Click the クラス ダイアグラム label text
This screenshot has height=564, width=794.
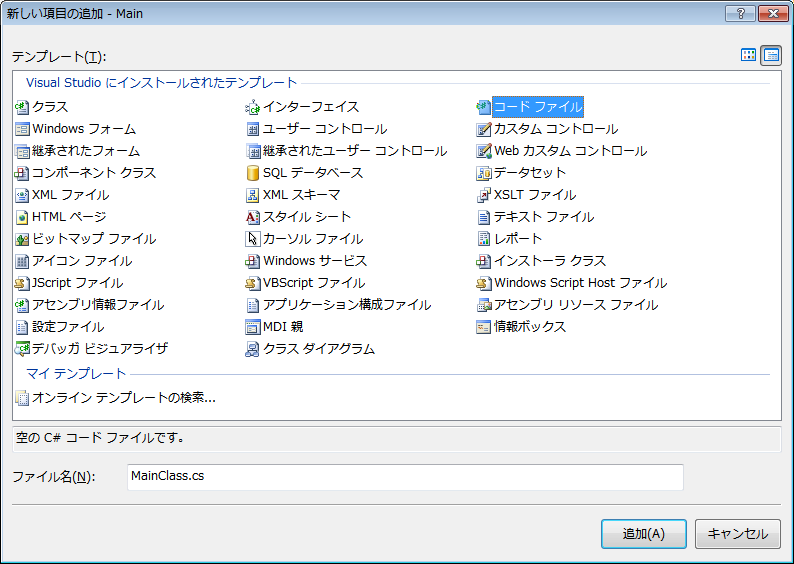pos(319,349)
